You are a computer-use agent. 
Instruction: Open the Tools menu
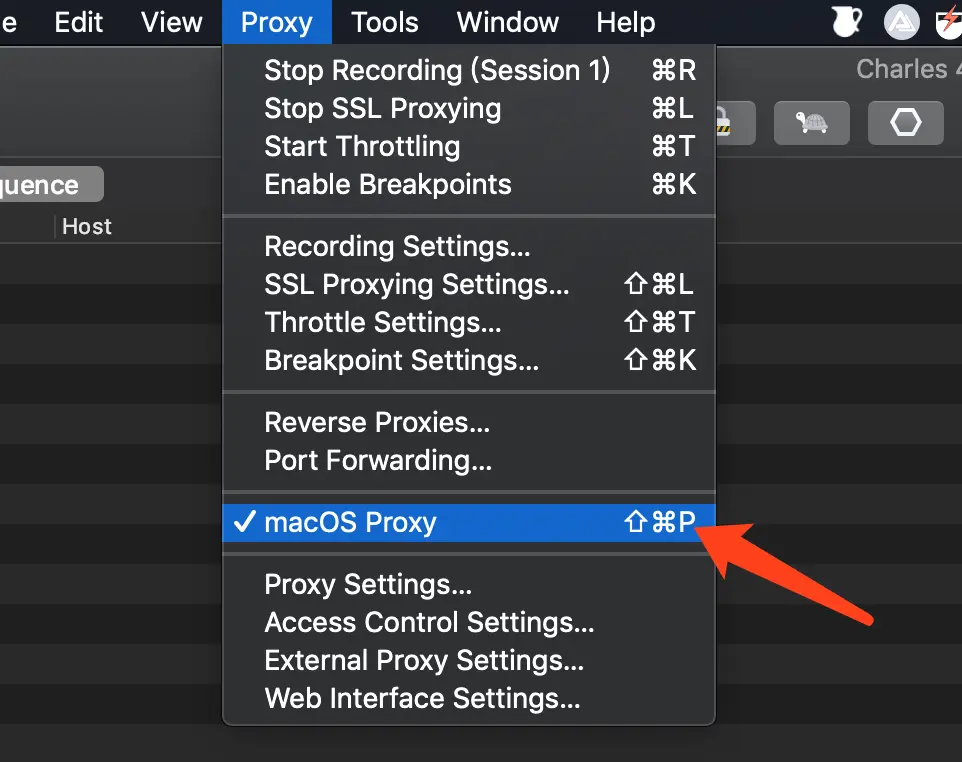pos(385,22)
